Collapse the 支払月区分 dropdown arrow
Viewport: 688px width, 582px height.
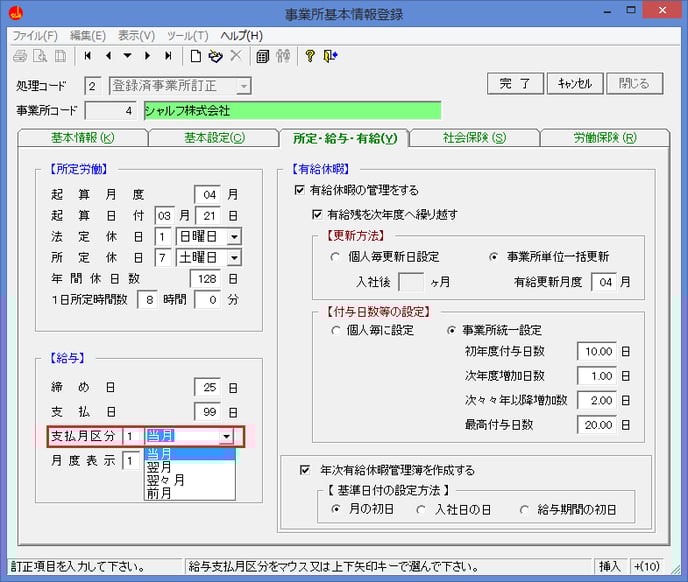point(226,436)
